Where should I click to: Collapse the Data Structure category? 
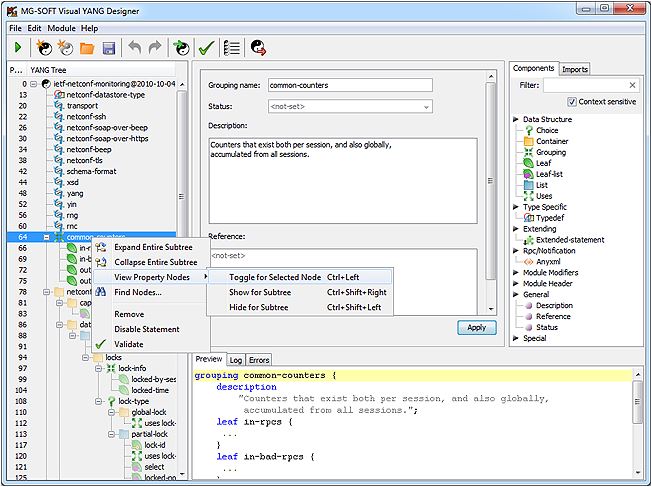pos(516,120)
